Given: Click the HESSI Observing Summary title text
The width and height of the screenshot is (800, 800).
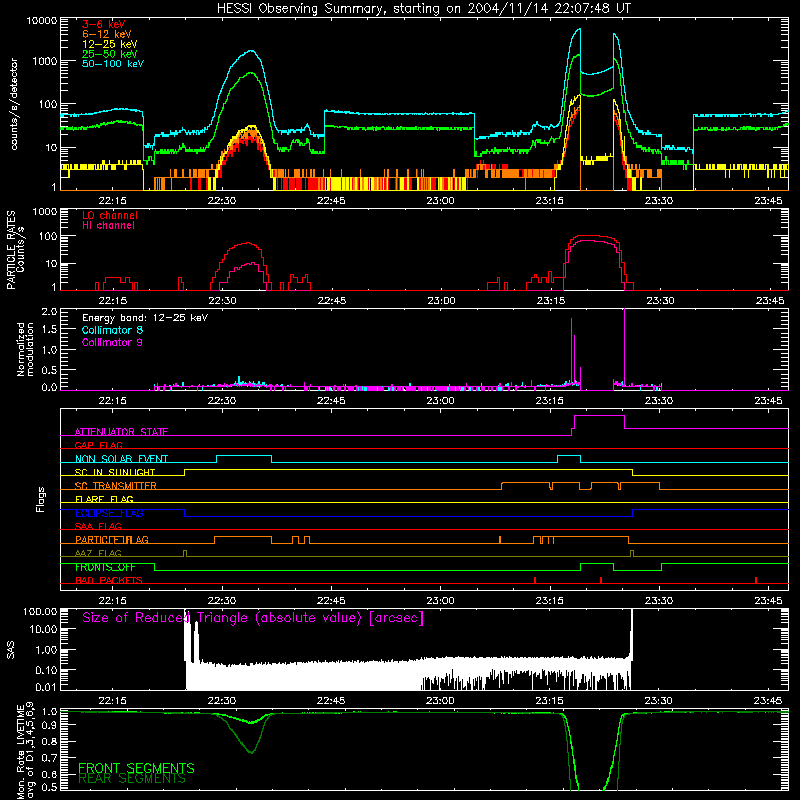Looking at the screenshot, I should point(423,9).
